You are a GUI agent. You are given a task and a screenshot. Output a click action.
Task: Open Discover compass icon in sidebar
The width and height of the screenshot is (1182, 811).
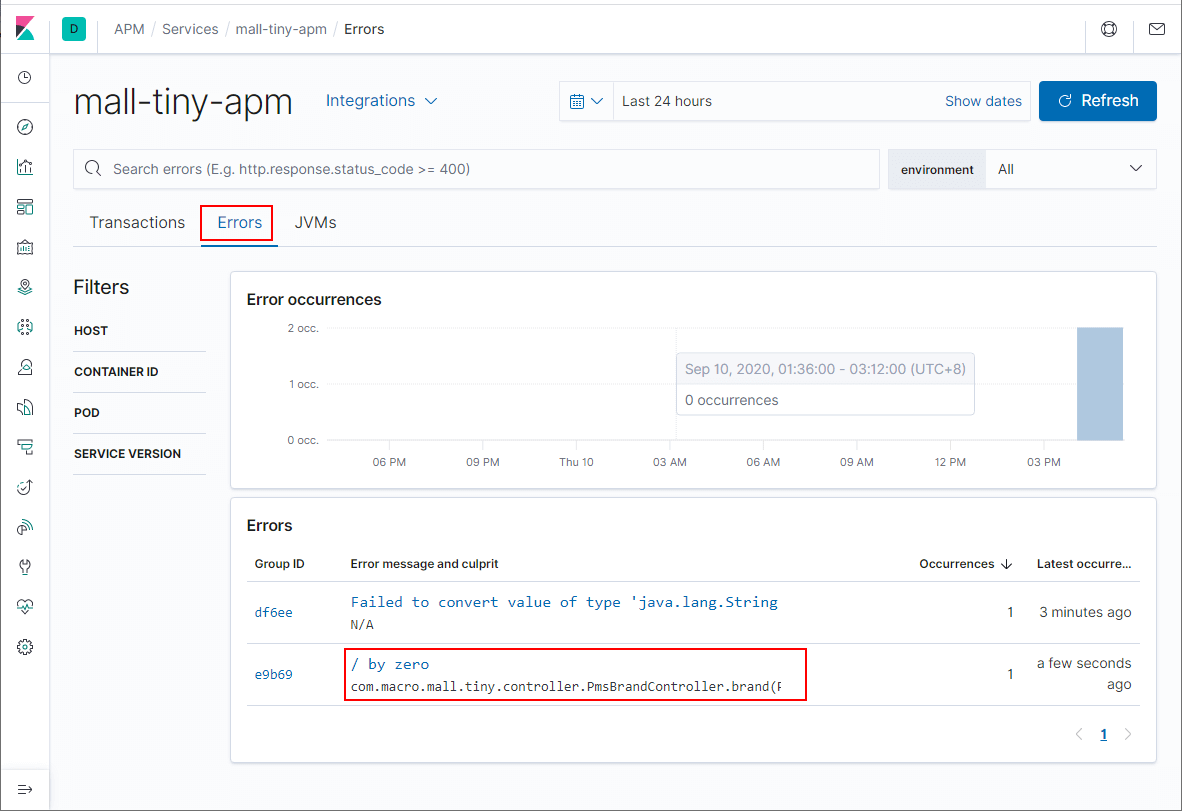[25, 127]
